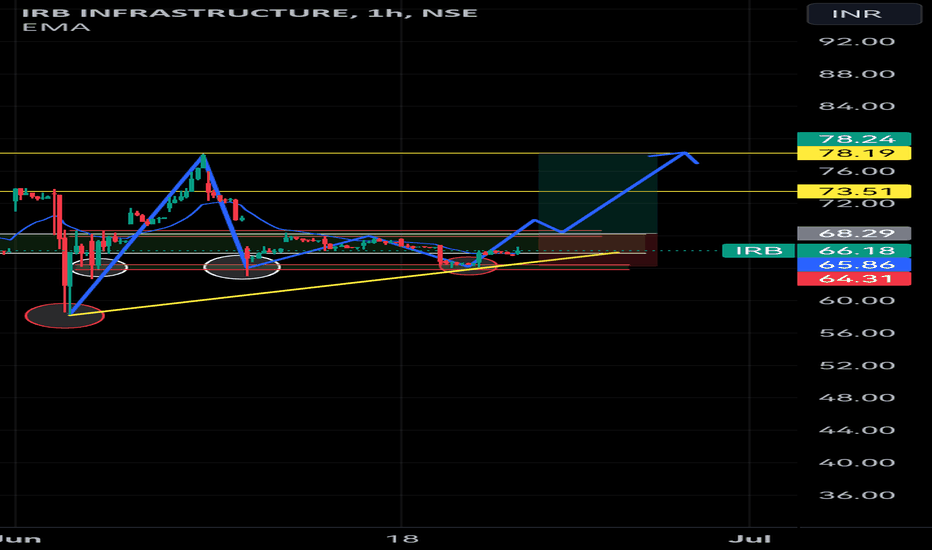Click the Jul label on time axis
932x550 pixels.
(x=750, y=539)
